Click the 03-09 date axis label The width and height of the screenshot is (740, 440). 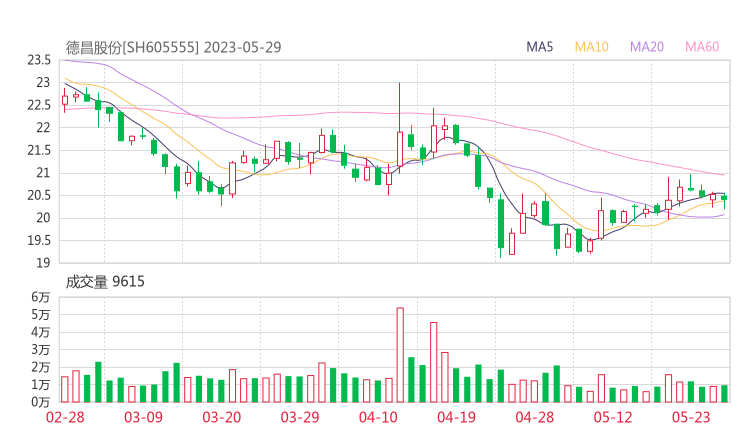coord(143,417)
